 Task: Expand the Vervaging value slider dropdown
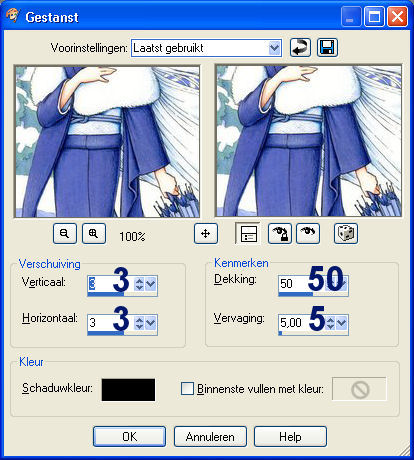[x=342, y=323]
